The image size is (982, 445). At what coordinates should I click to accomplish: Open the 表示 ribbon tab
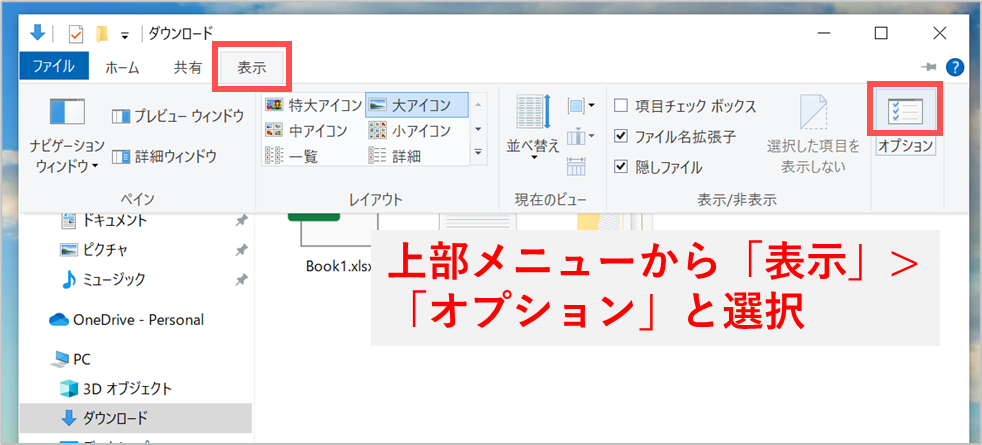[252, 68]
